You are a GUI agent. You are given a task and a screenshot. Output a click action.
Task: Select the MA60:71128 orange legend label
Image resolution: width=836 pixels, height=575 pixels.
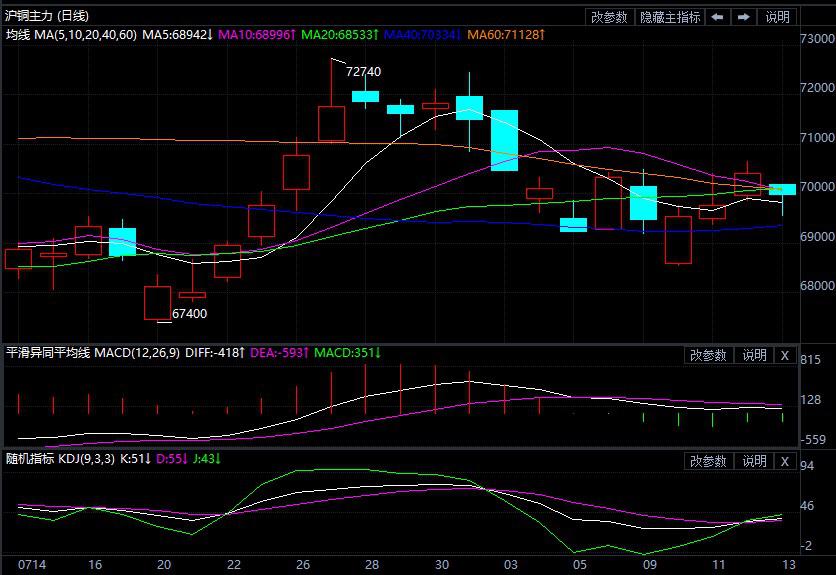(x=509, y=35)
